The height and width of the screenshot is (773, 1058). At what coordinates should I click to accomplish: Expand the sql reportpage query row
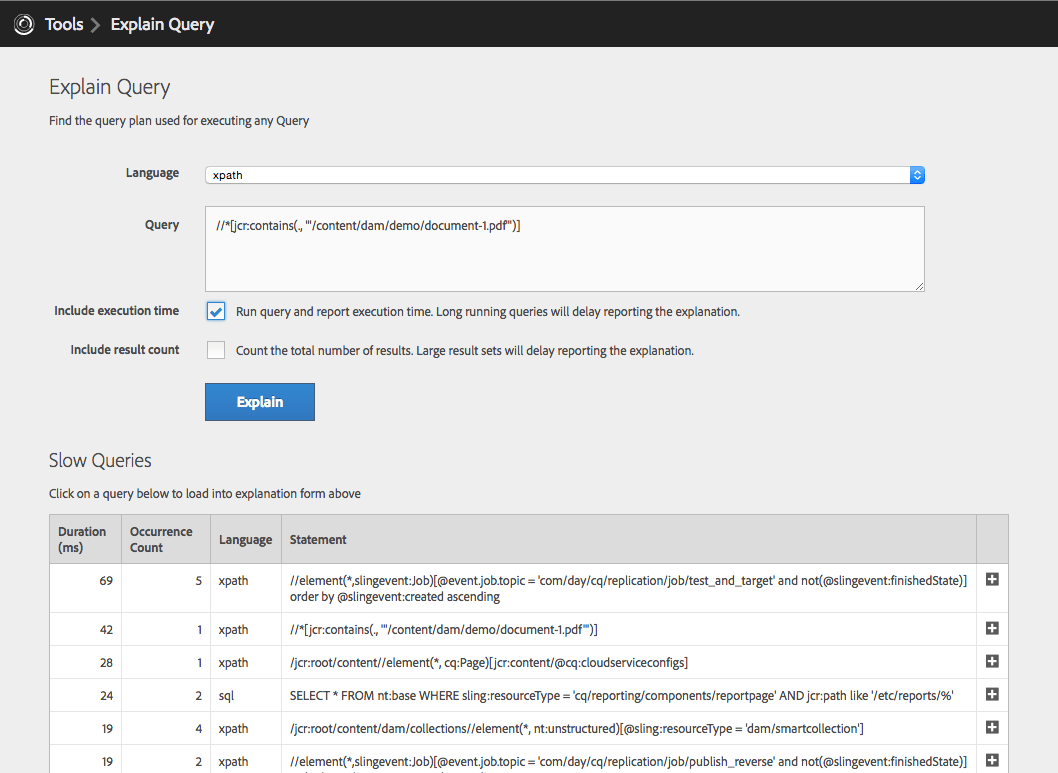[x=992, y=695]
